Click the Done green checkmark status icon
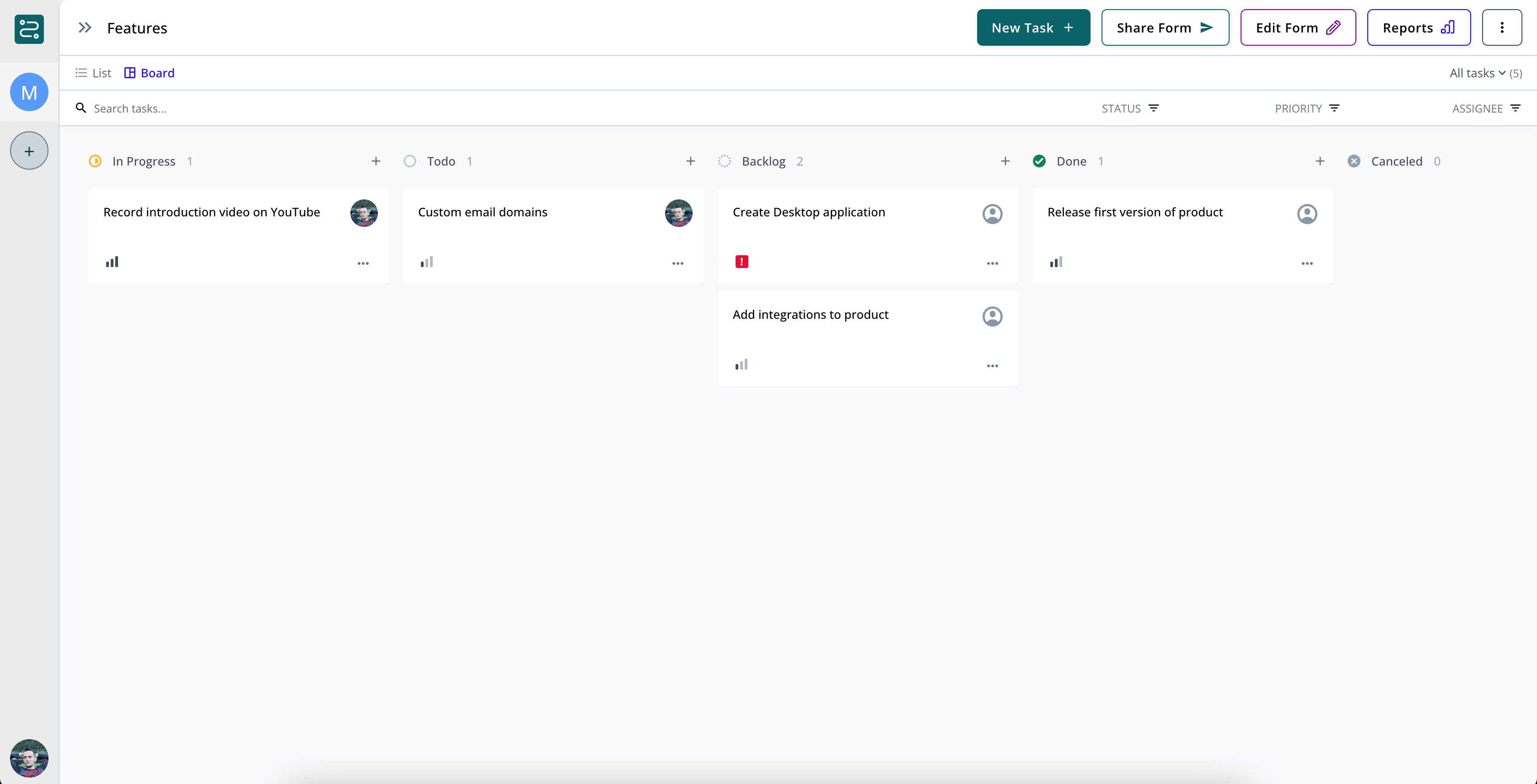Viewport: 1537px width, 784px height. 1039,161
